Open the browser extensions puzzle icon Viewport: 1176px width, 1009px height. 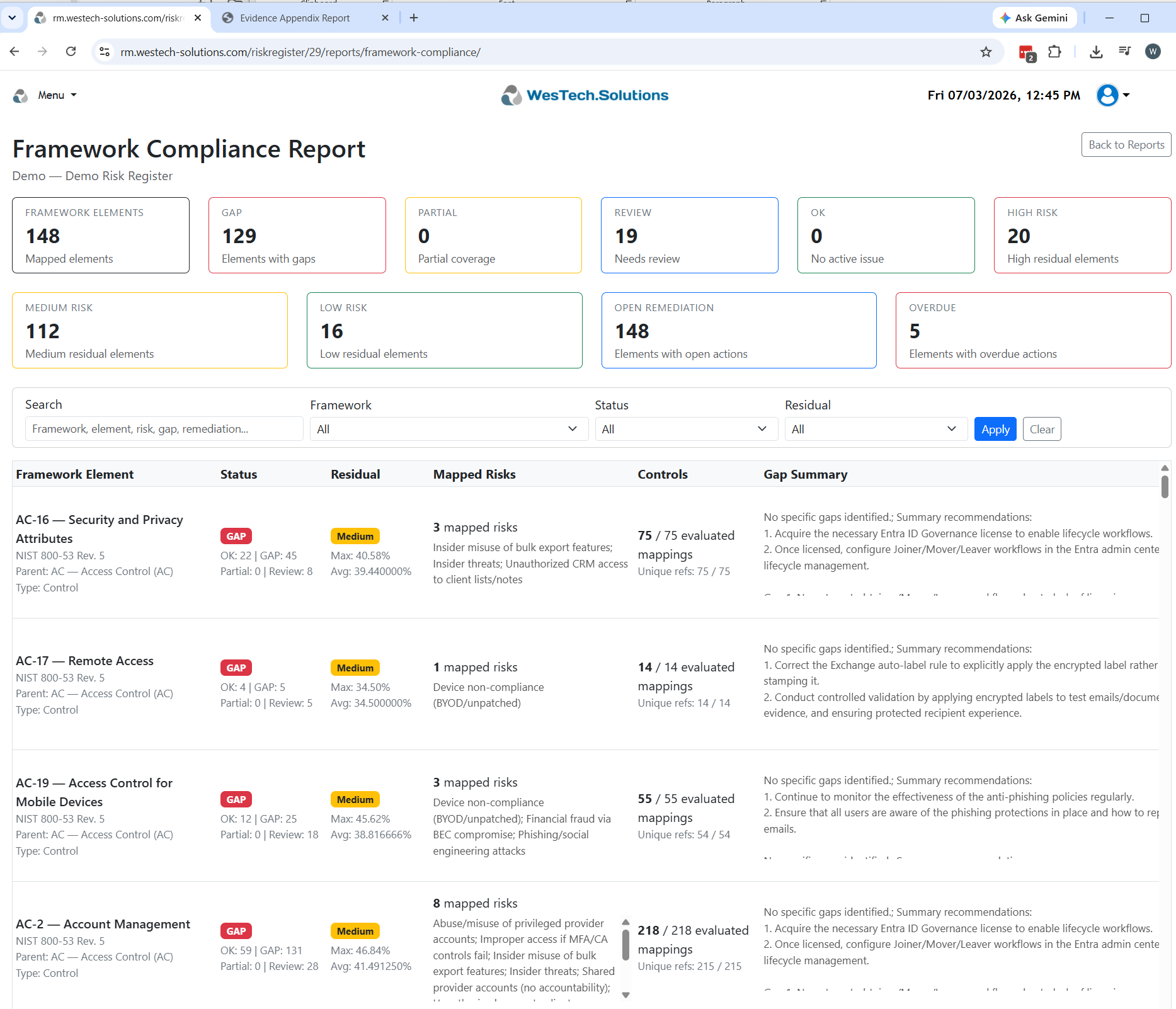tap(1054, 52)
